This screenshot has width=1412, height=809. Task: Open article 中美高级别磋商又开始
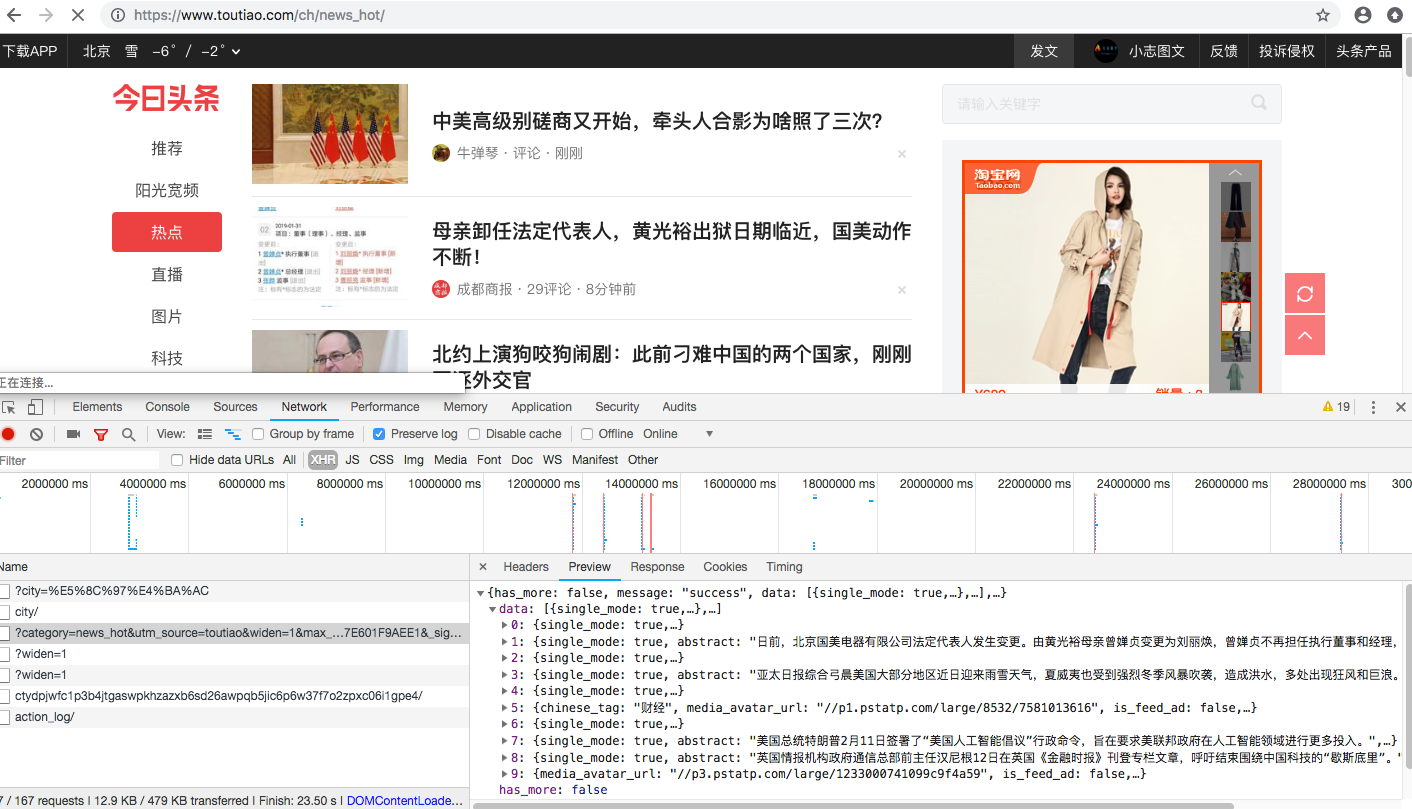[x=657, y=122]
